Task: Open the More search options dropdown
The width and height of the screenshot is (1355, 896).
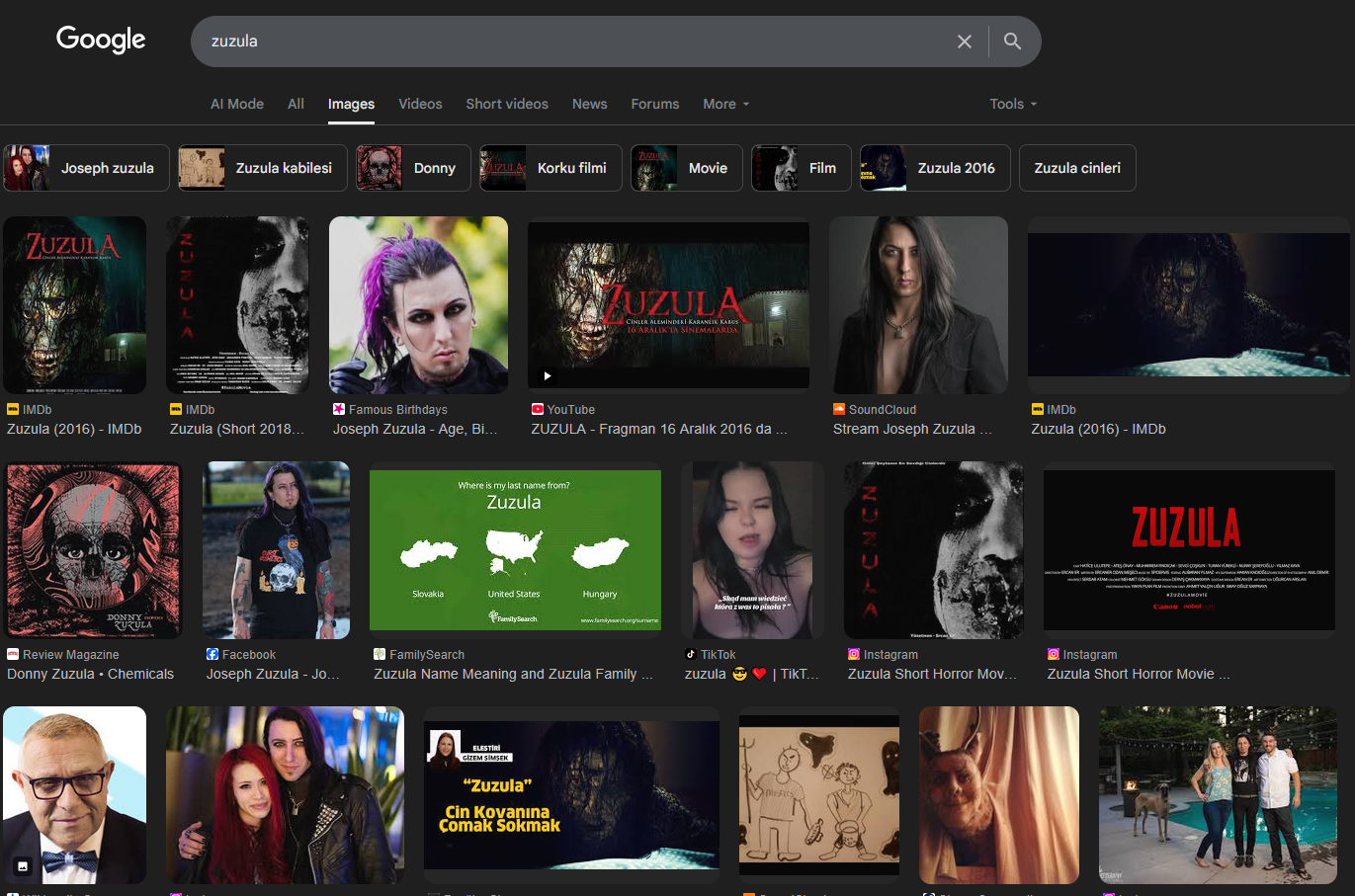Action: tap(726, 104)
